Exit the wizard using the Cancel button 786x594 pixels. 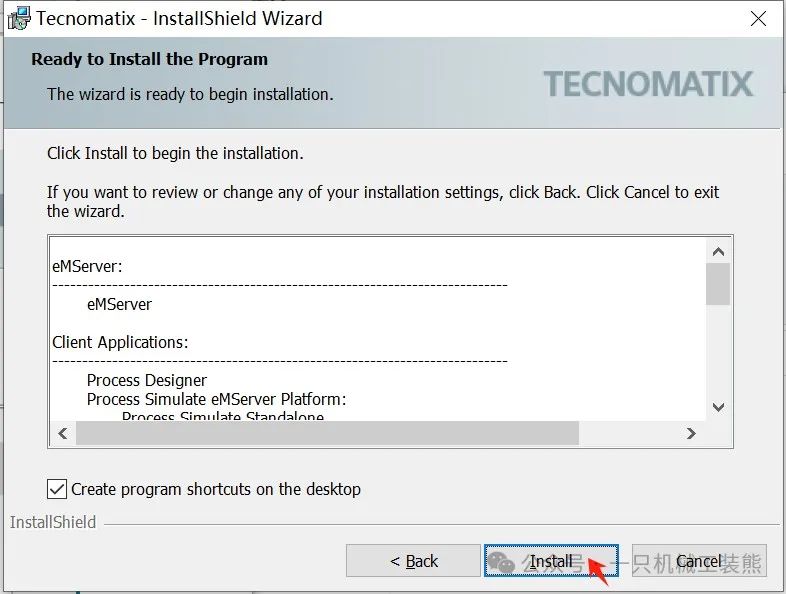[x=698, y=561]
